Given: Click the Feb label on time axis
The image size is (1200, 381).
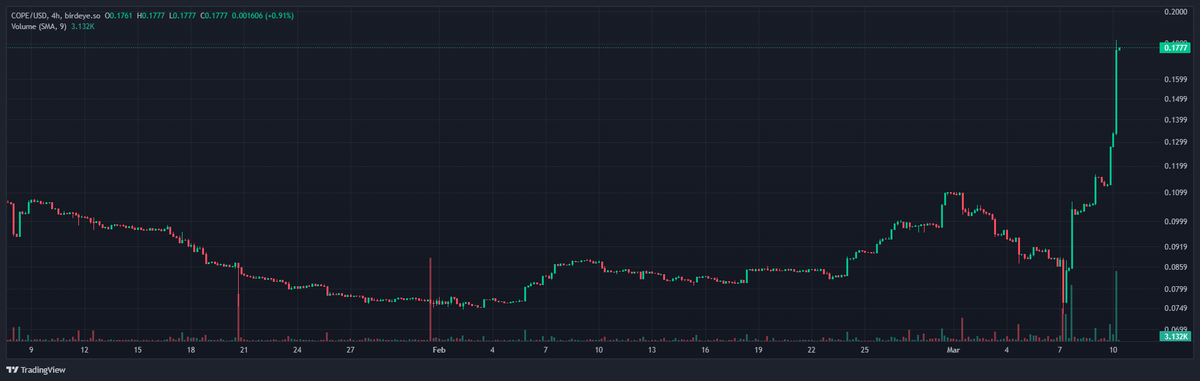Looking at the screenshot, I should [x=438, y=351].
